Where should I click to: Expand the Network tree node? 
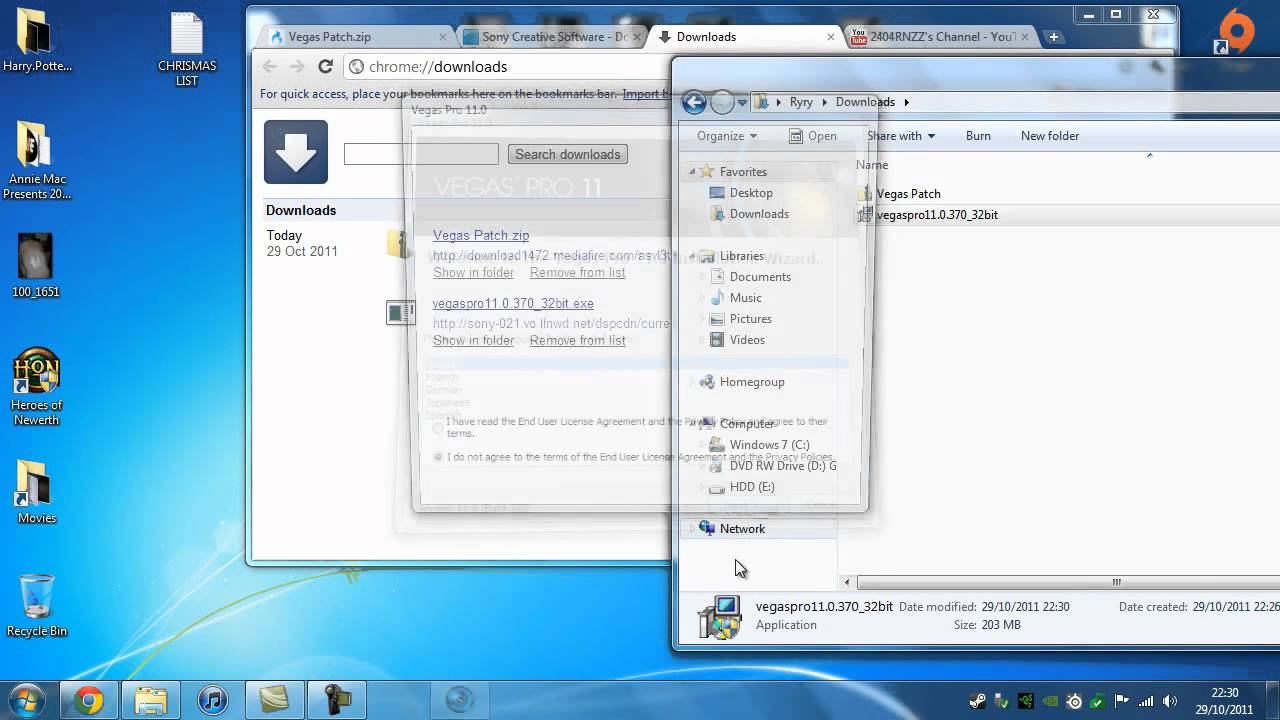point(691,529)
